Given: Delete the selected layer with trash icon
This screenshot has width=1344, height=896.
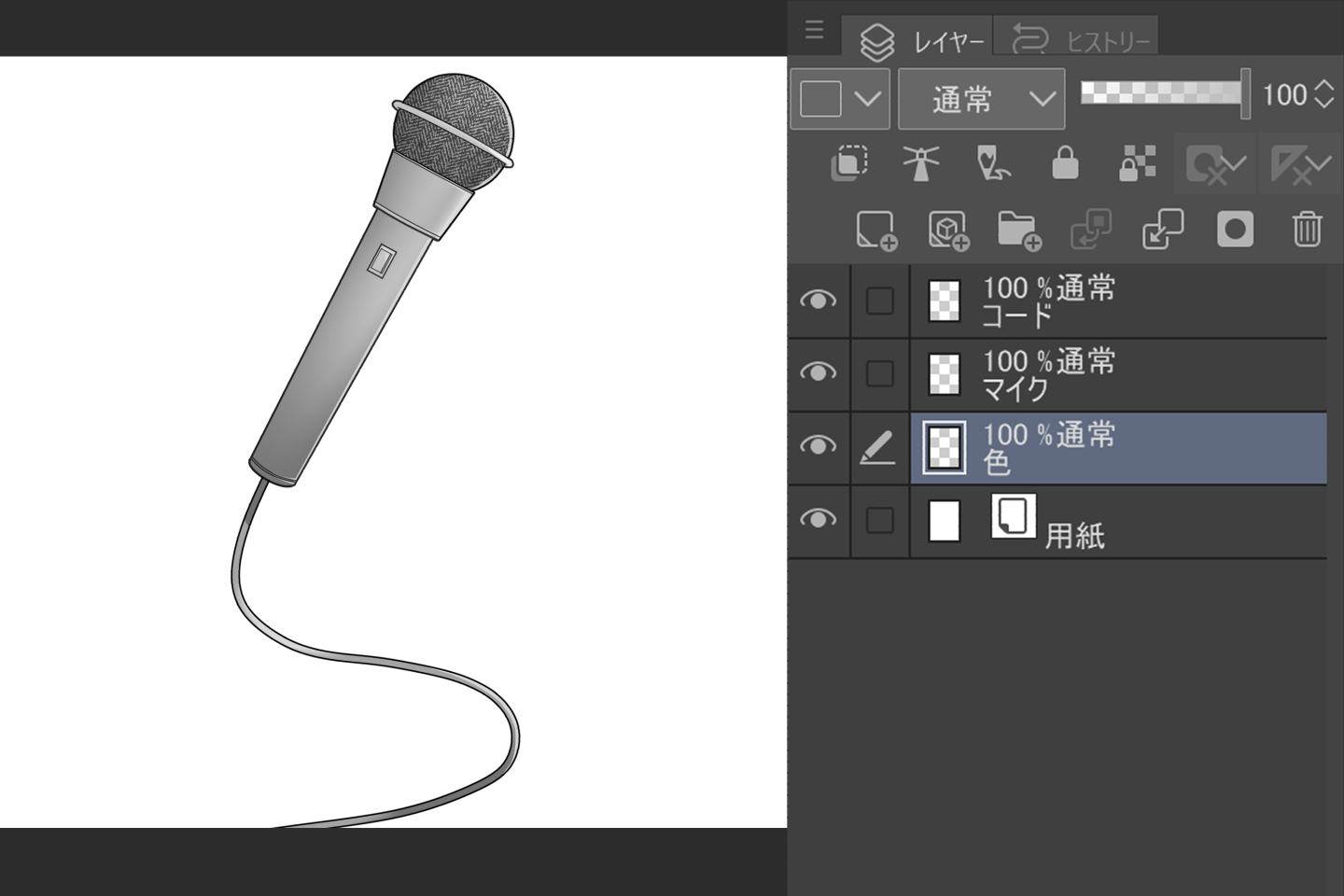Looking at the screenshot, I should pos(1306,230).
